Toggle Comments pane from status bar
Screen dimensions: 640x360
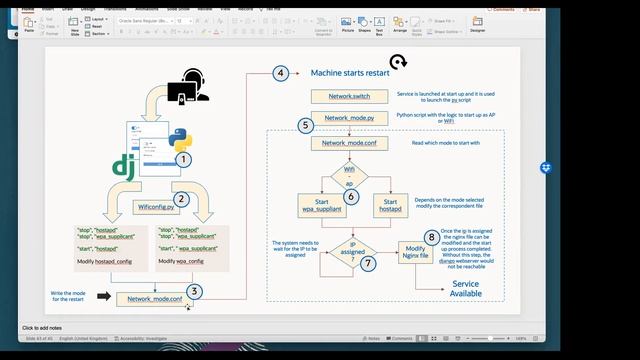coord(400,338)
